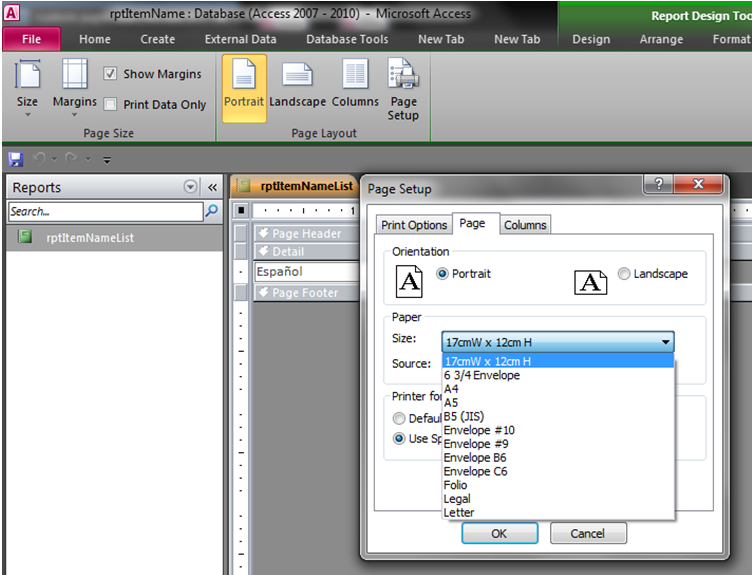Click OK in Page Setup dialog
The width and height of the screenshot is (752, 575).
tap(499, 533)
